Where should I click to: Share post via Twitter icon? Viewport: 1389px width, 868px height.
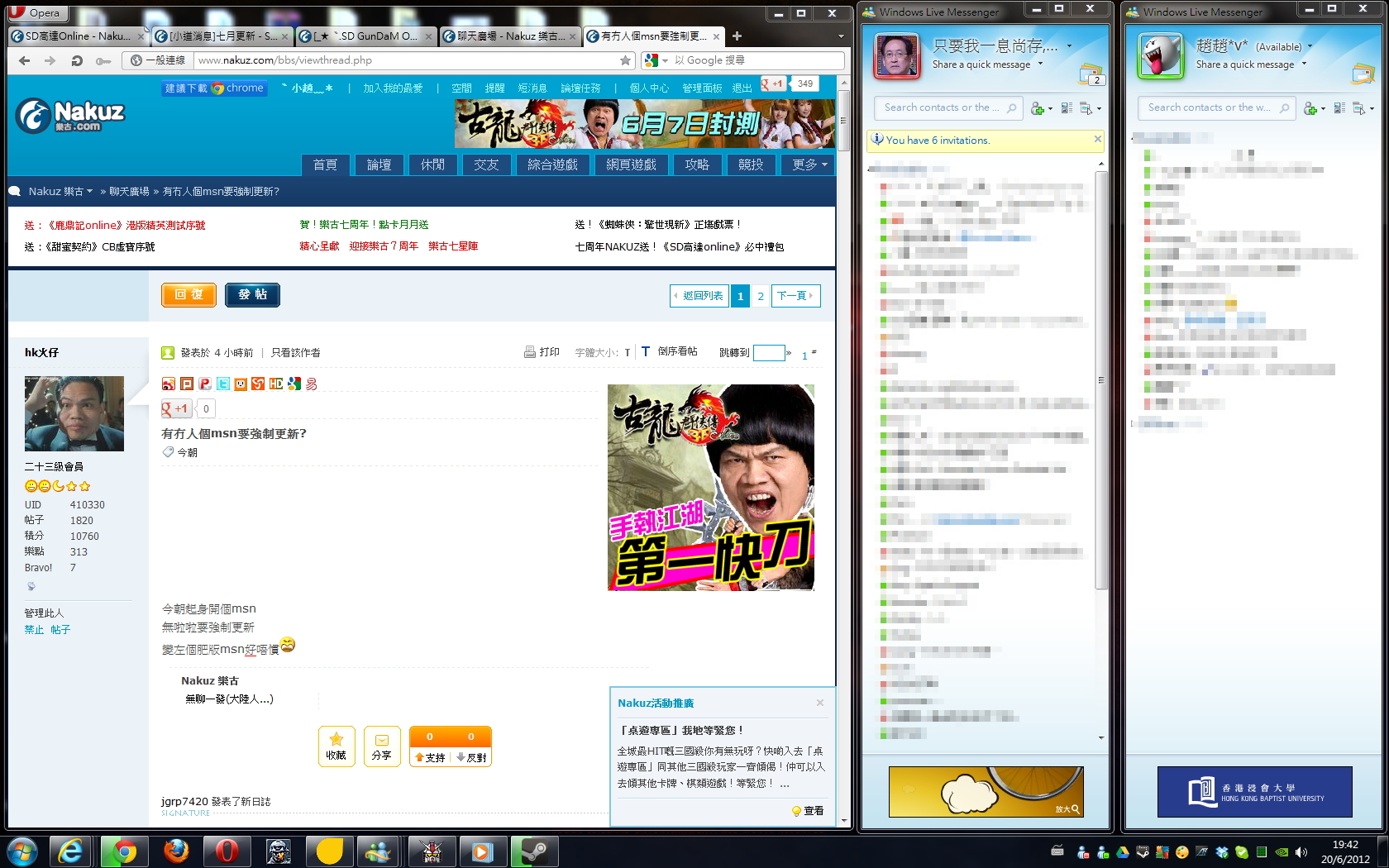click(223, 384)
